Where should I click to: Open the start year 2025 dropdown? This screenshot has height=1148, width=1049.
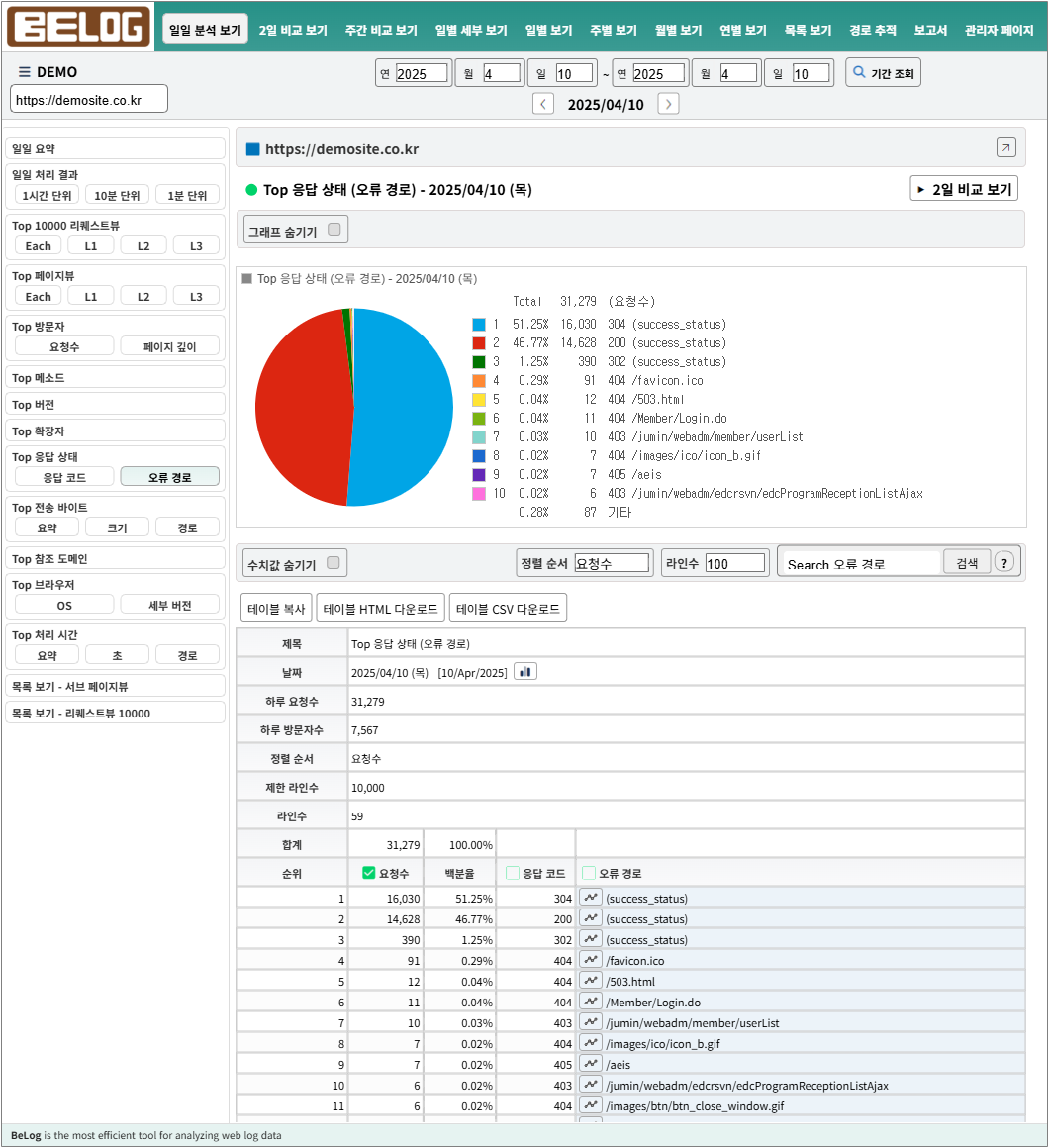click(422, 73)
